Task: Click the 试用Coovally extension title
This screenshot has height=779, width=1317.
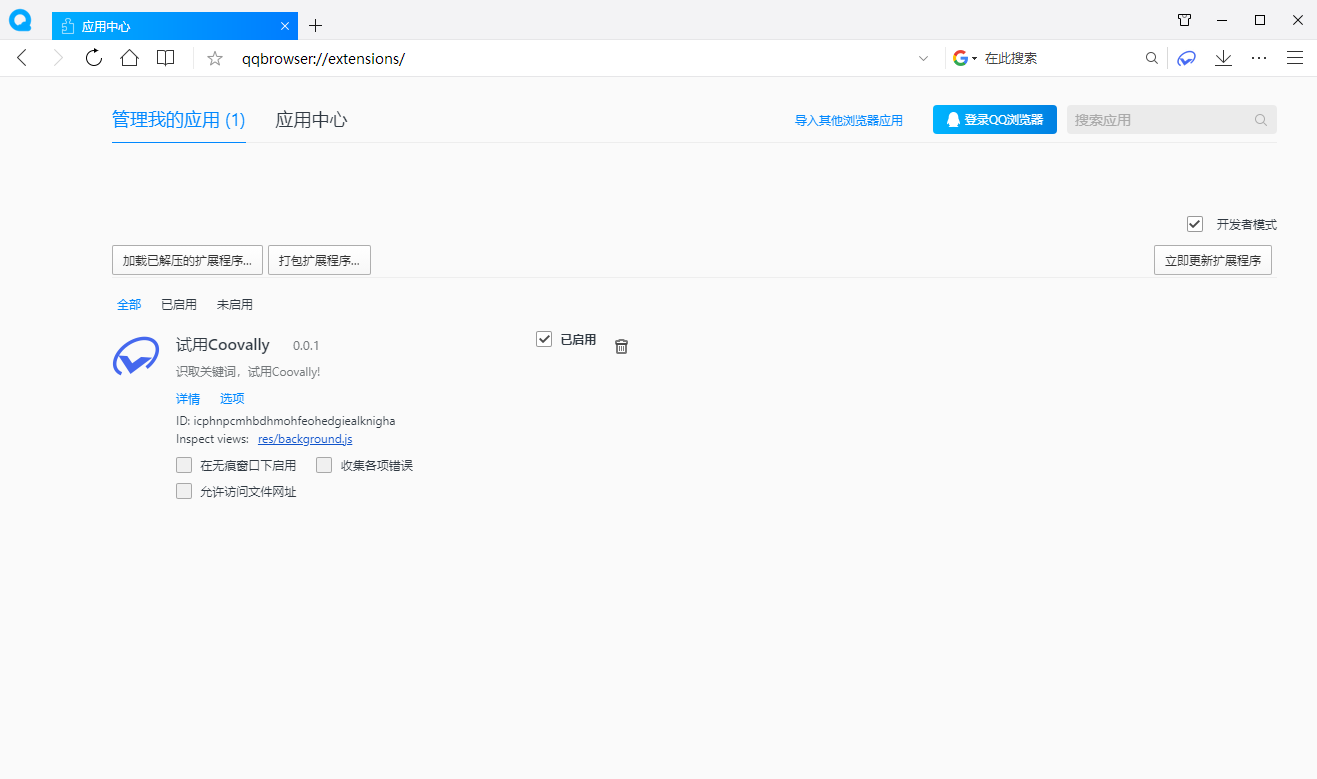Action: (x=223, y=345)
